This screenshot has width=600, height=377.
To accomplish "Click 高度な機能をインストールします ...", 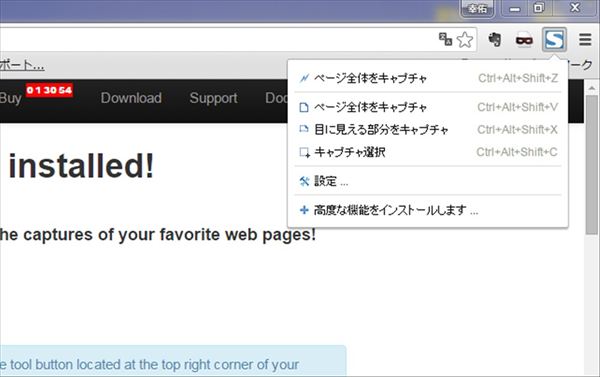I will coord(428,210).
